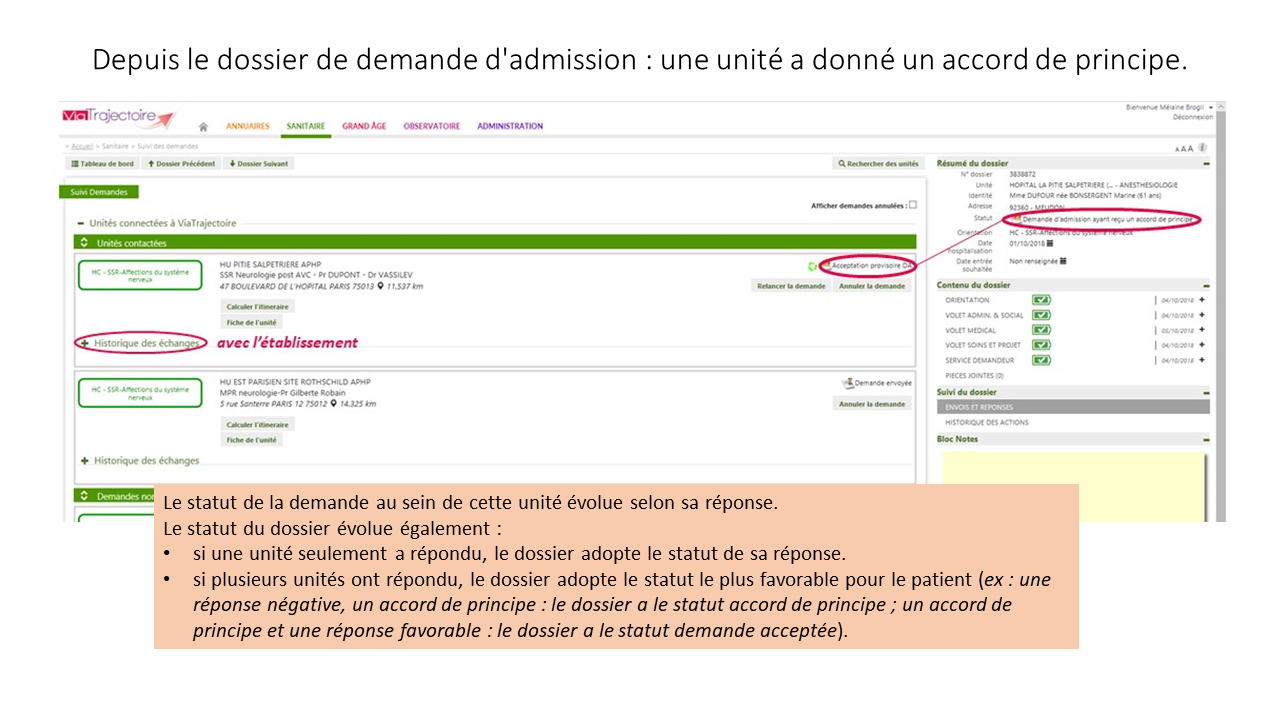Click the green checkmark icon for VOLET MEDICAL
The height and width of the screenshot is (720, 1280).
[x=1041, y=330]
